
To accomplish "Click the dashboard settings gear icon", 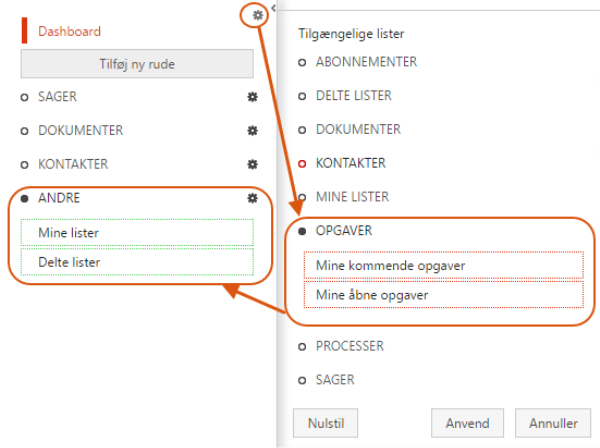I will pyautogui.click(x=258, y=14).
